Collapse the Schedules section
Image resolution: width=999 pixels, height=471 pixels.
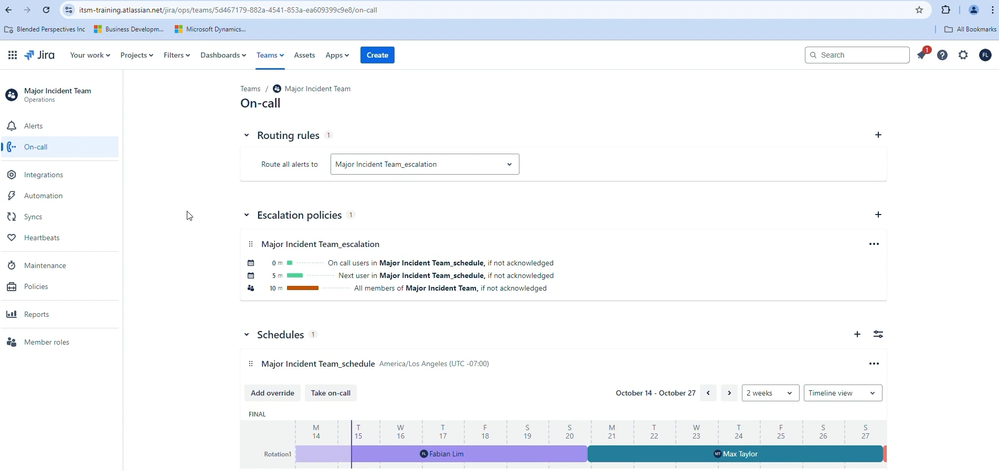(247, 335)
